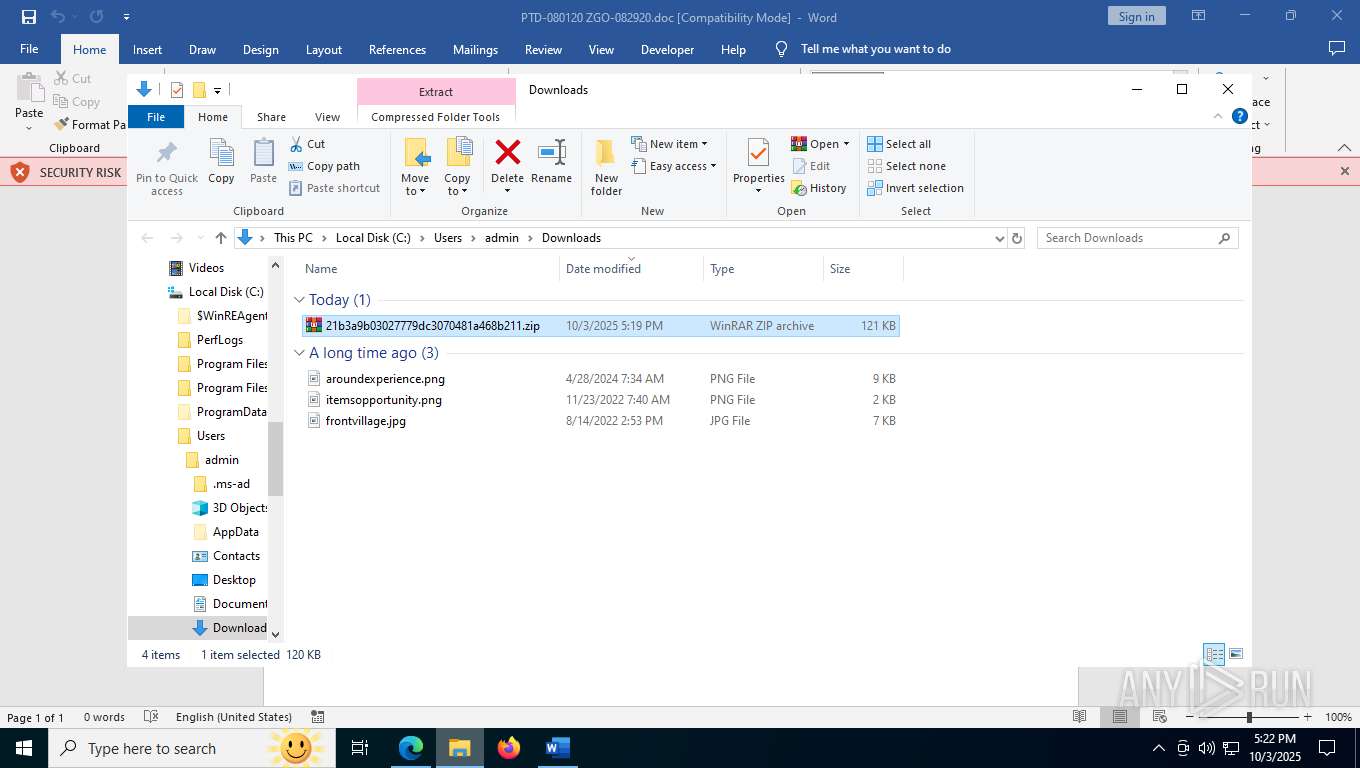Click Select all
The image size is (1360, 768).
(x=899, y=144)
